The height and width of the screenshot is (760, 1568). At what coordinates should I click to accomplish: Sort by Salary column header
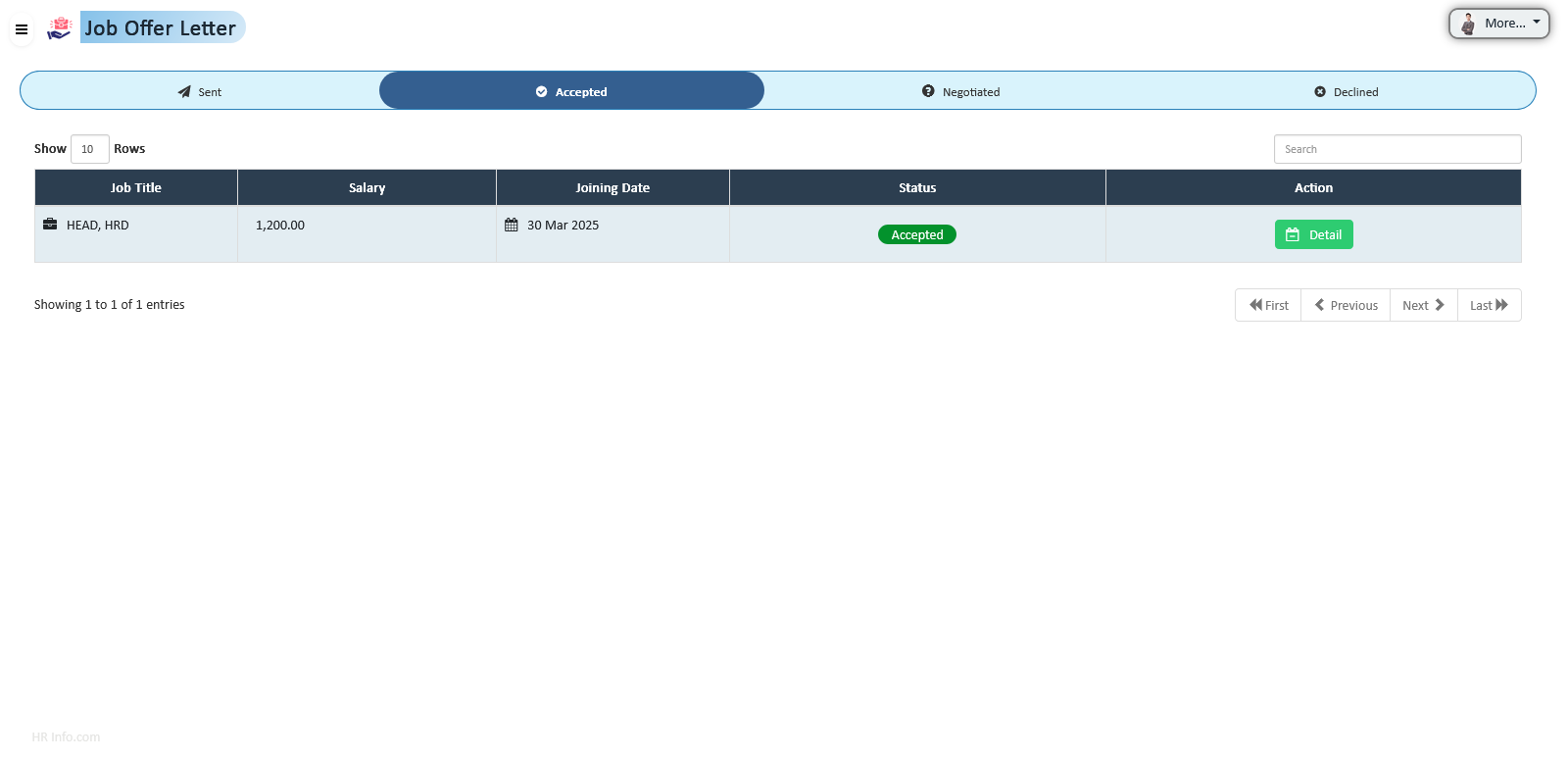(x=367, y=187)
